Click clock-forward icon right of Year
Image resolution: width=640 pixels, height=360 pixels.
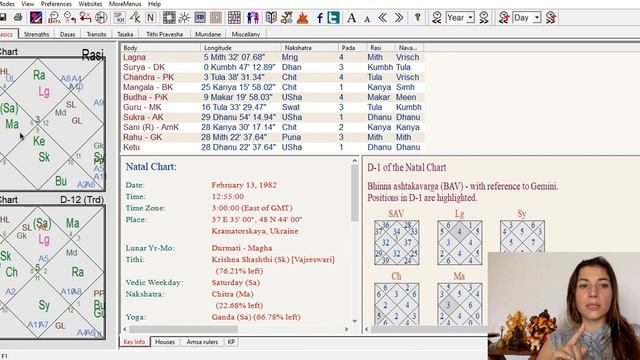coord(484,18)
